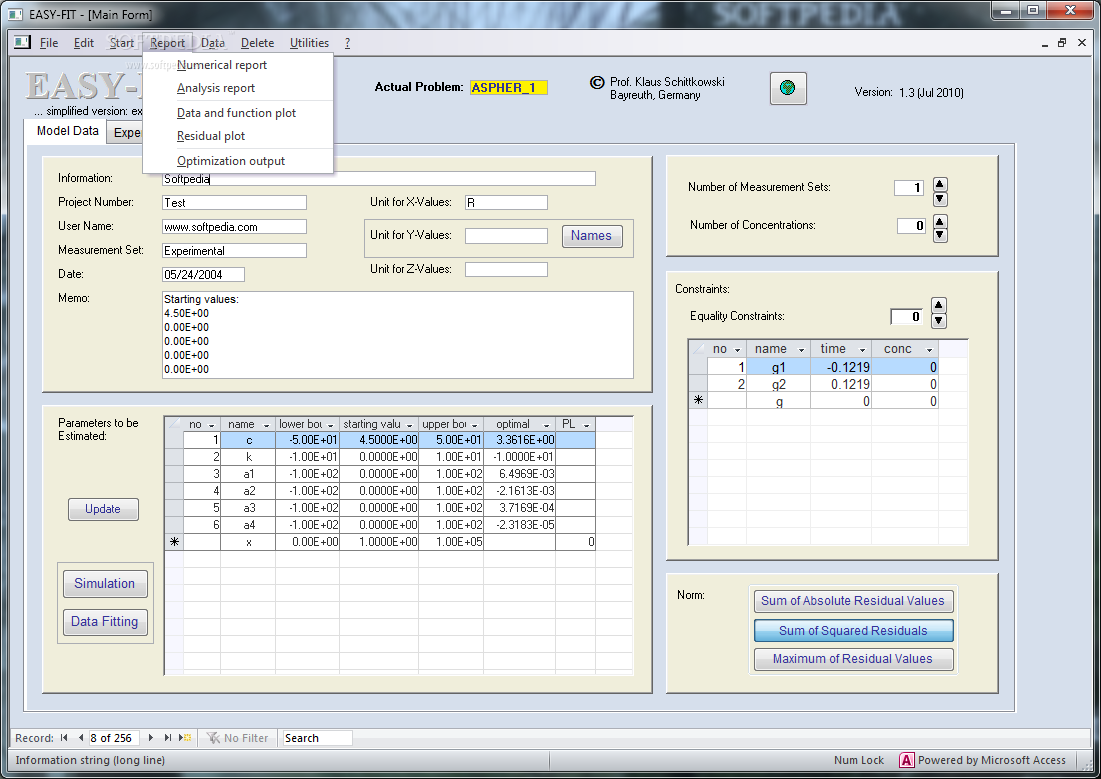Open 'lower bound' column filter dropdown
The image size is (1101, 779).
tap(330, 425)
